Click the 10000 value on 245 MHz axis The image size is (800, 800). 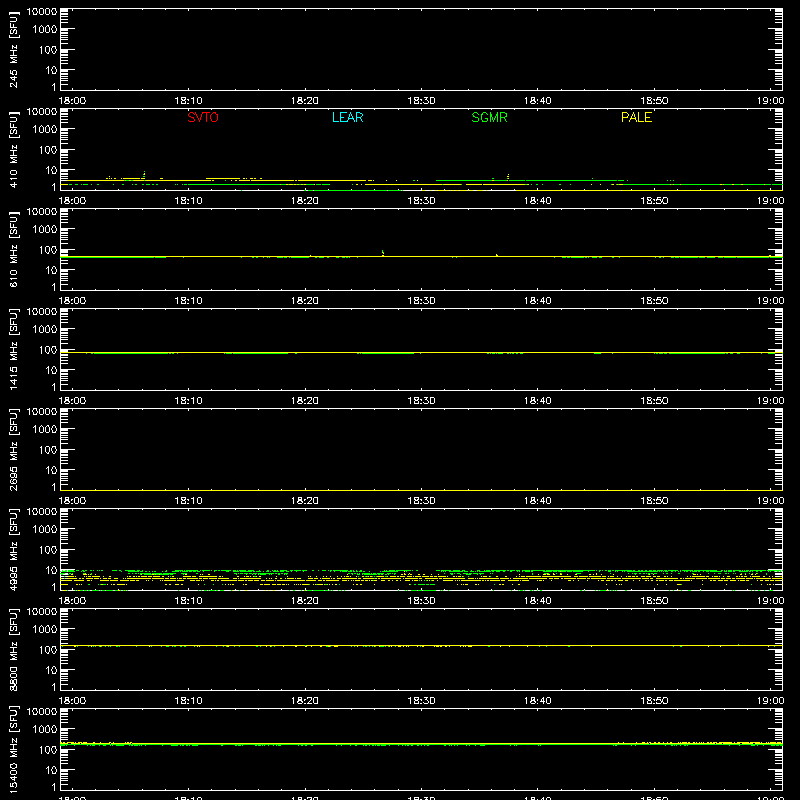coord(42,12)
